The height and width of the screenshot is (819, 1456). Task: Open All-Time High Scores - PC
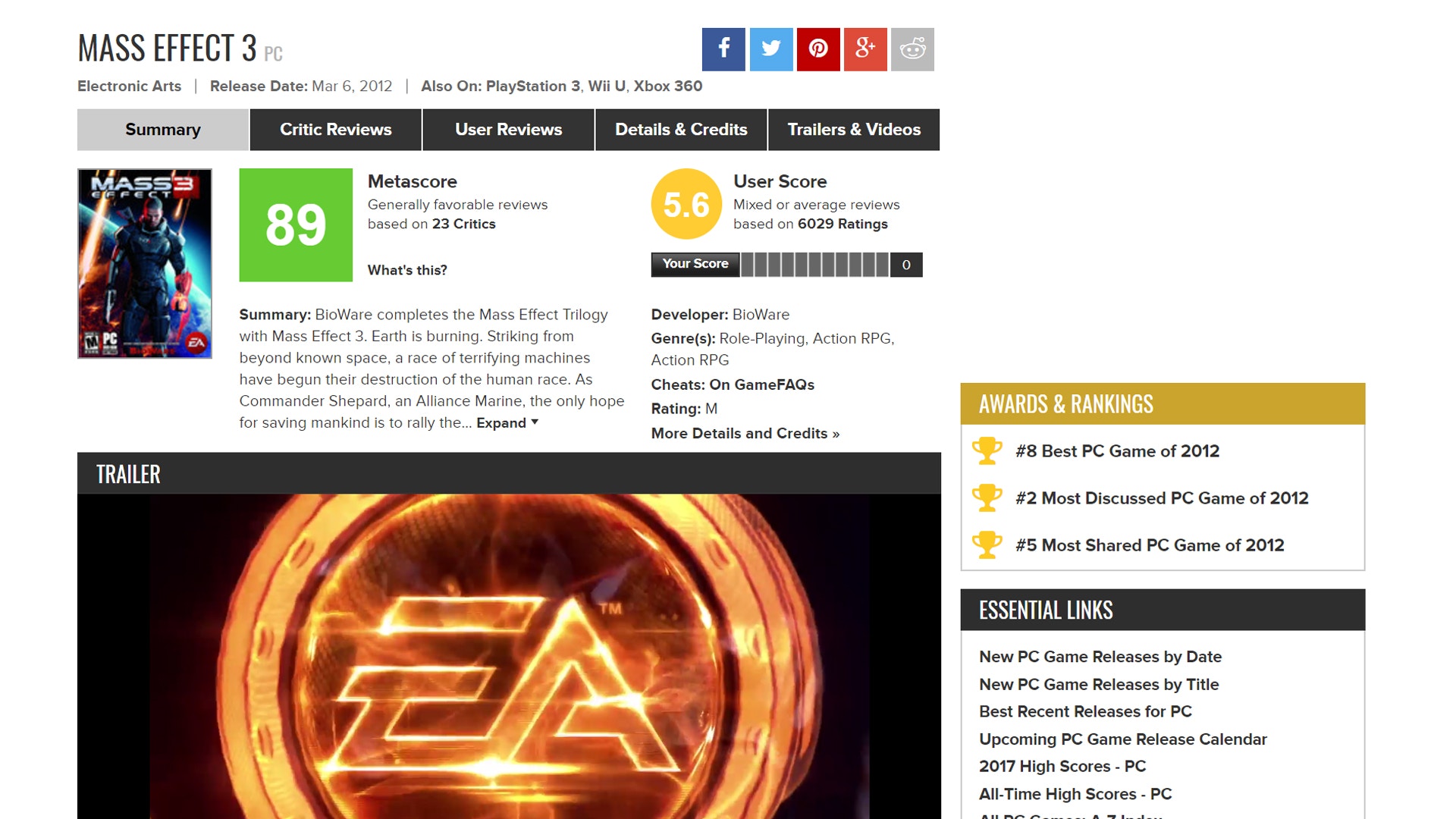pyautogui.click(x=1075, y=794)
